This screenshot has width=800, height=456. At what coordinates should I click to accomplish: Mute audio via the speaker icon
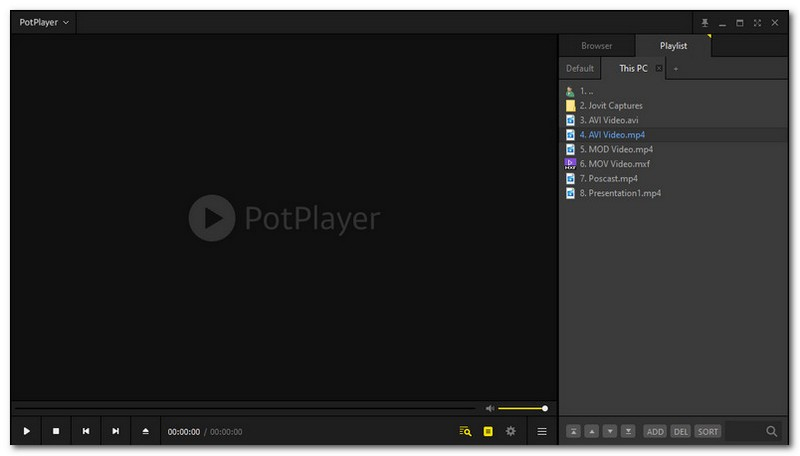click(x=490, y=408)
